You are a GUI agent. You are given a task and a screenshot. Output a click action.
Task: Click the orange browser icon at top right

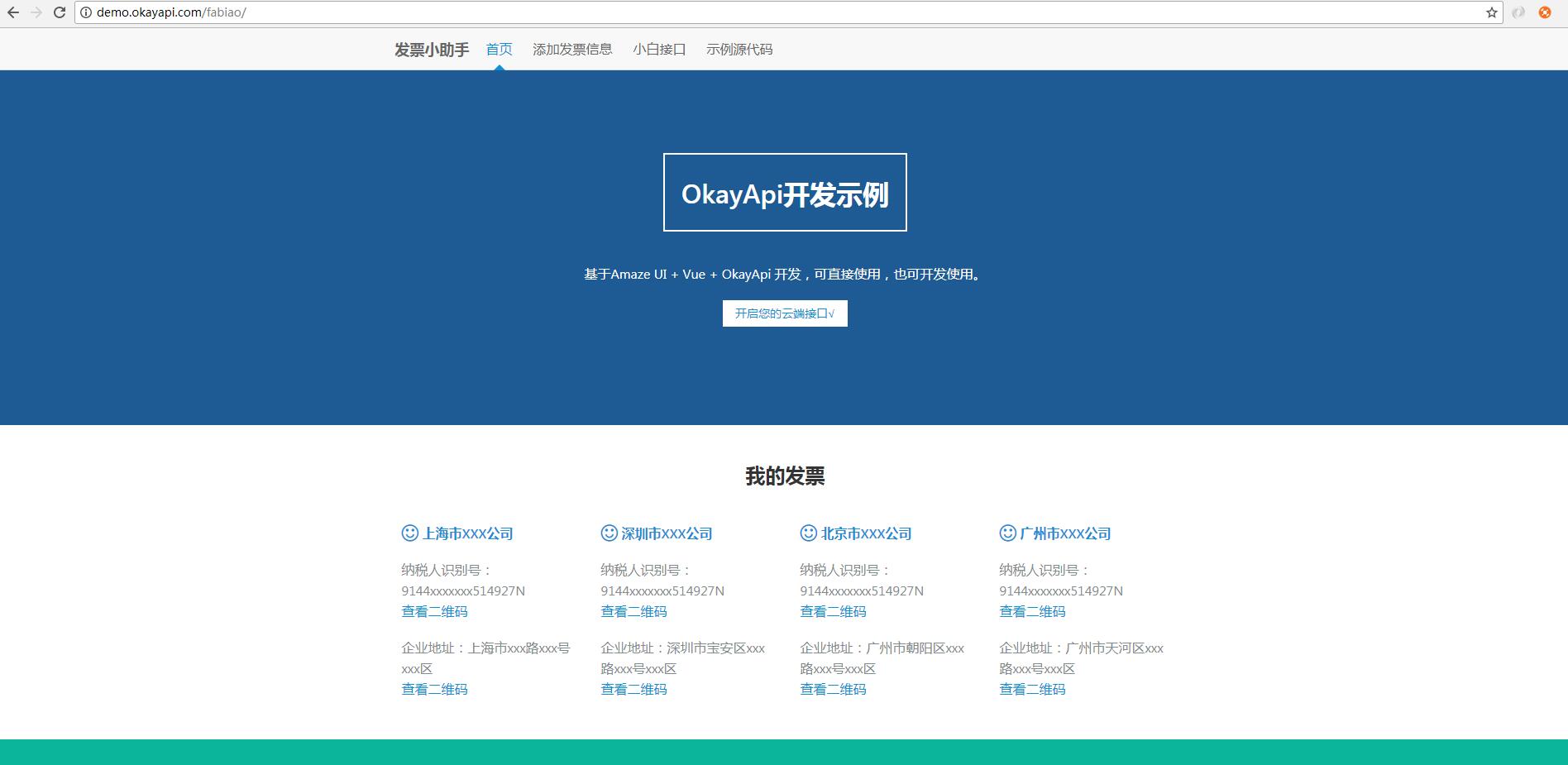[x=1545, y=12]
